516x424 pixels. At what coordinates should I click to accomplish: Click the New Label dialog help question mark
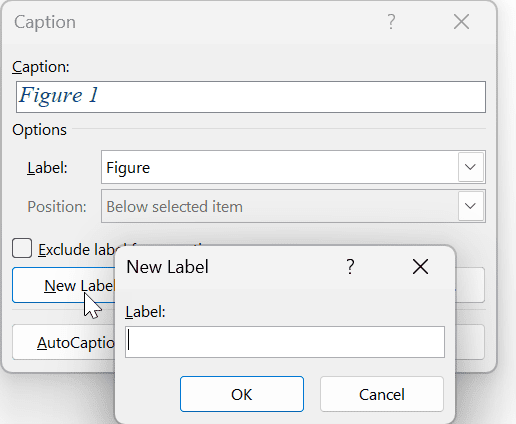[350, 267]
